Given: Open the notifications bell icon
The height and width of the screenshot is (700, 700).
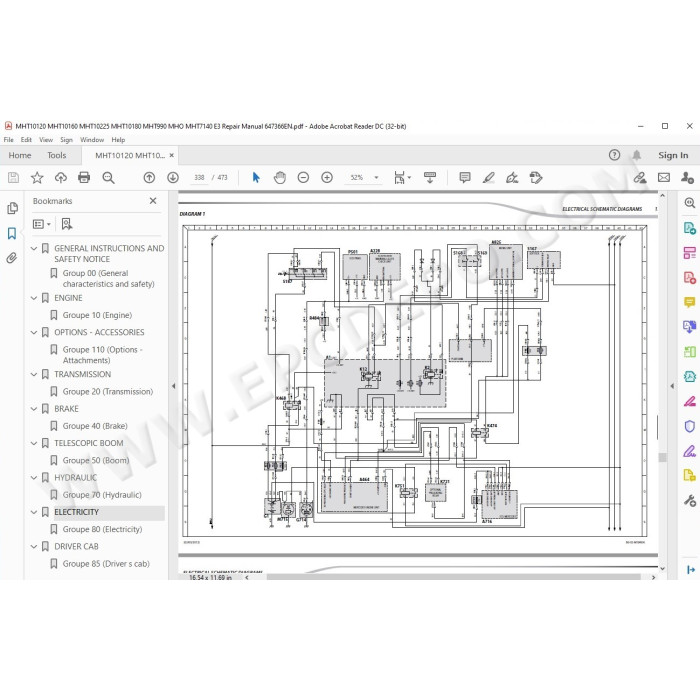Looking at the screenshot, I should pos(637,155).
